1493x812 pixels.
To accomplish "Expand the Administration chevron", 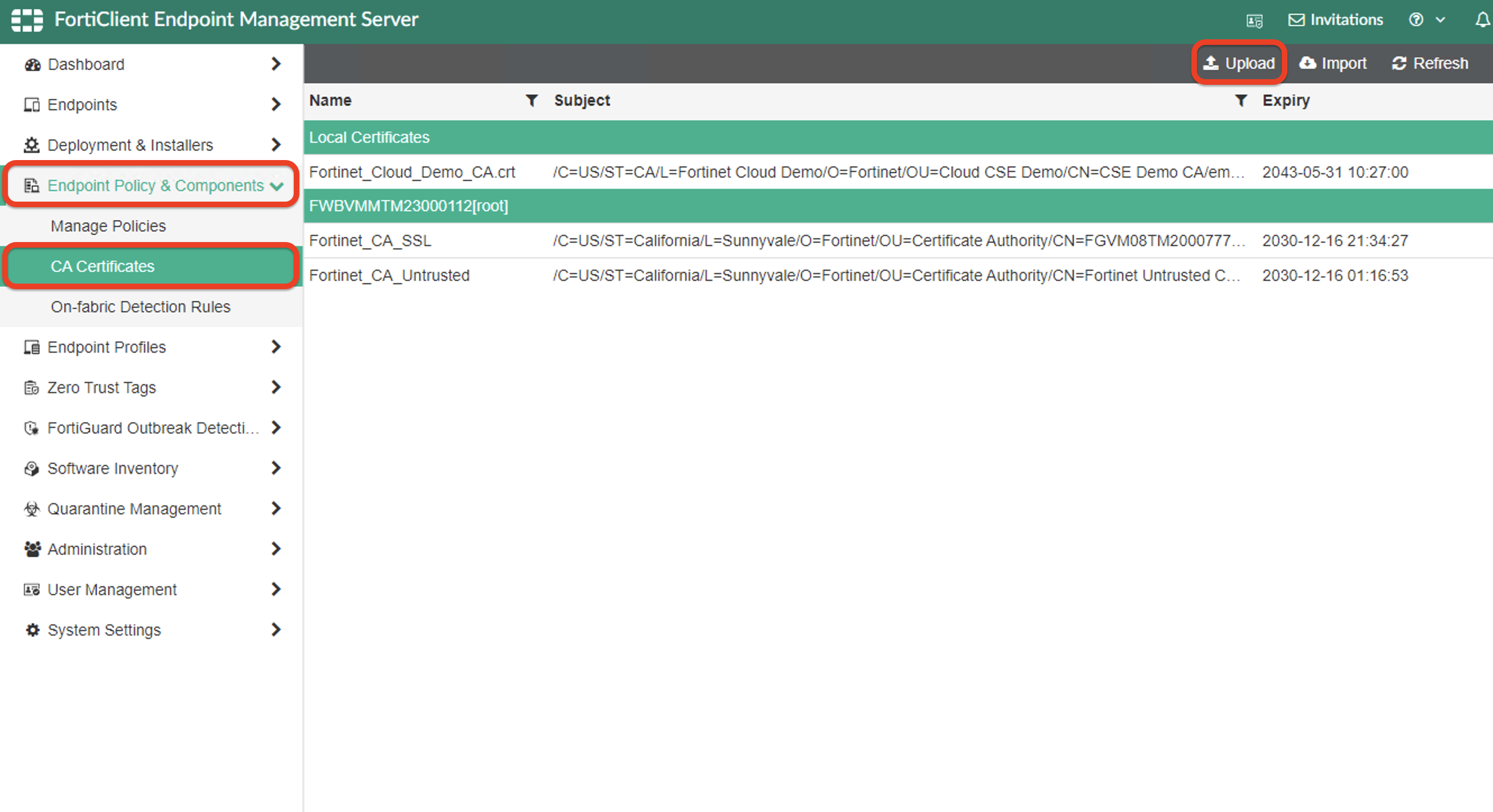I will (276, 548).
